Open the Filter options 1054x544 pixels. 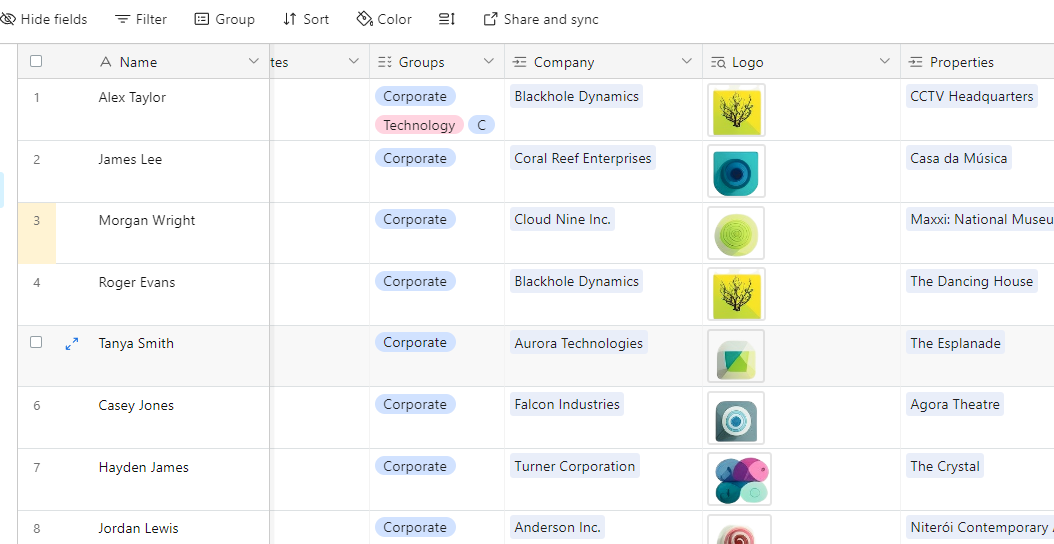tap(141, 20)
